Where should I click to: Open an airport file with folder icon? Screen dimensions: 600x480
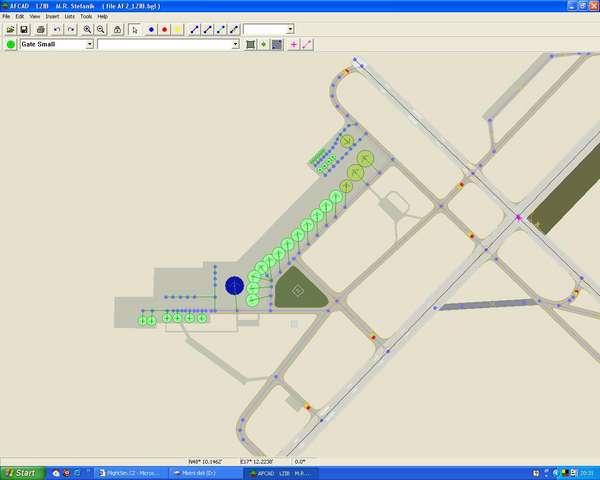pos(10,29)
